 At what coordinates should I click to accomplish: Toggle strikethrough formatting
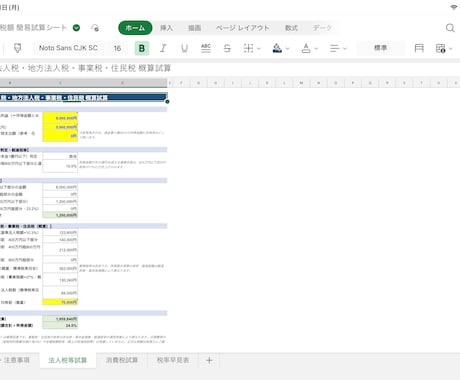(x=227, y=48)
